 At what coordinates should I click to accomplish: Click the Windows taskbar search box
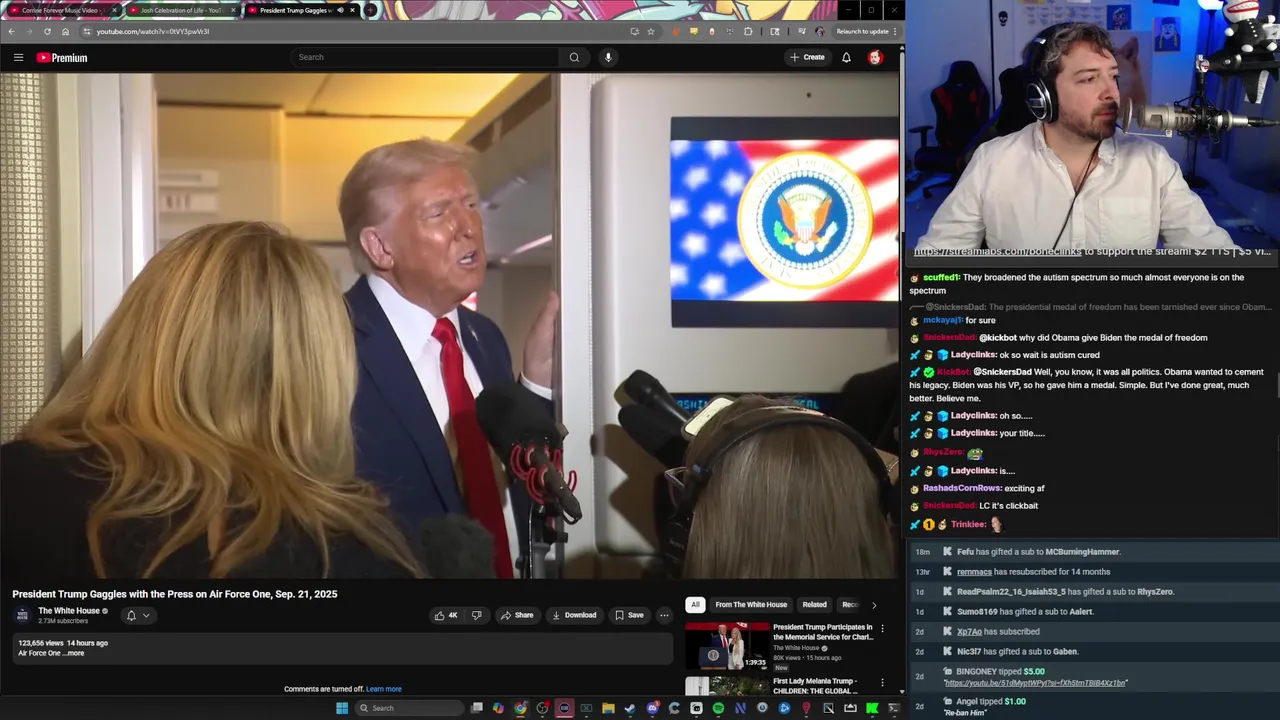click(x=408, y=708)
